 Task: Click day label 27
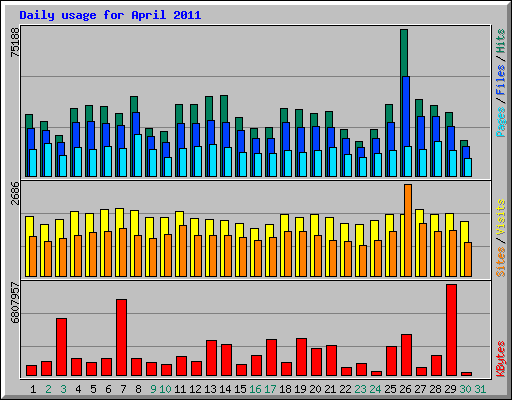(x=420, y=389)
